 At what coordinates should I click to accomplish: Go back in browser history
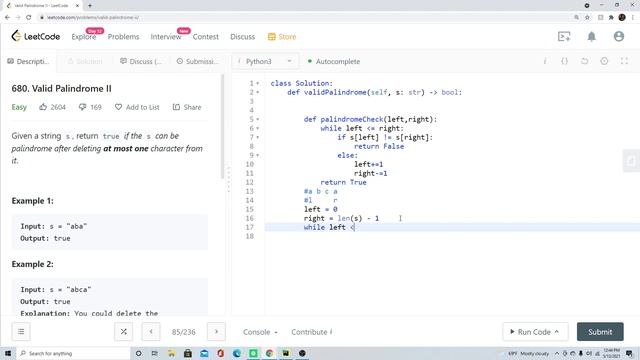click(7, 17)
